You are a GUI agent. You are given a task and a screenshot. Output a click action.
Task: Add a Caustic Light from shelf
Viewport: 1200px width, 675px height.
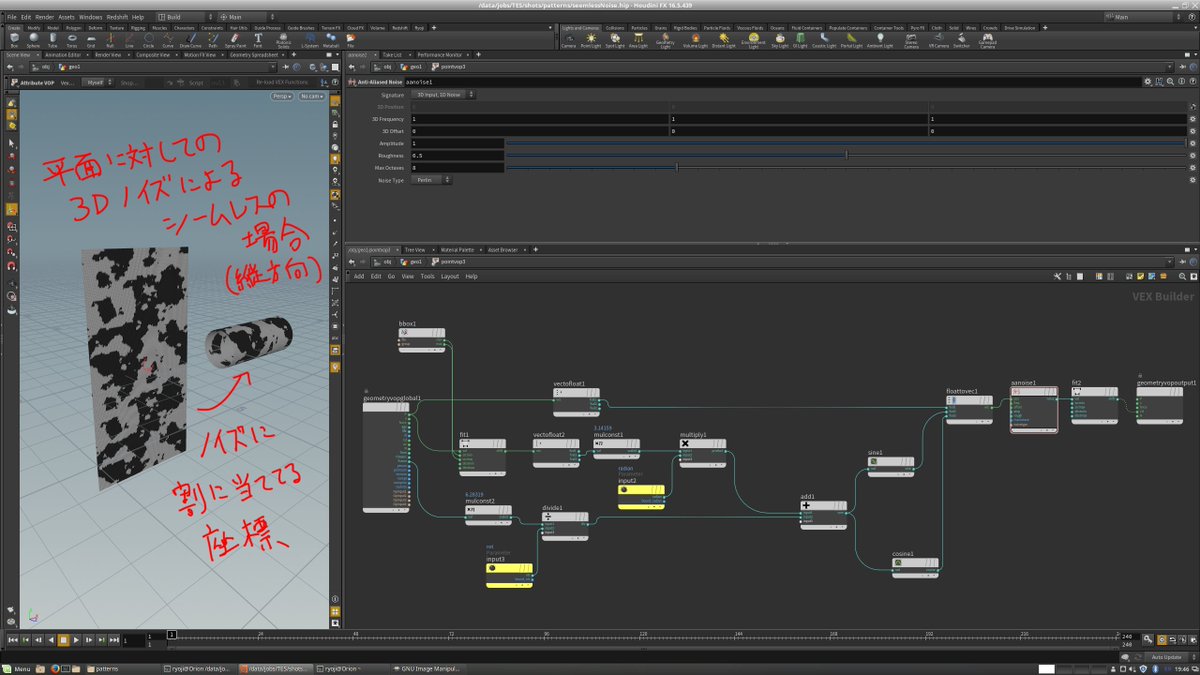click(824, 40)
